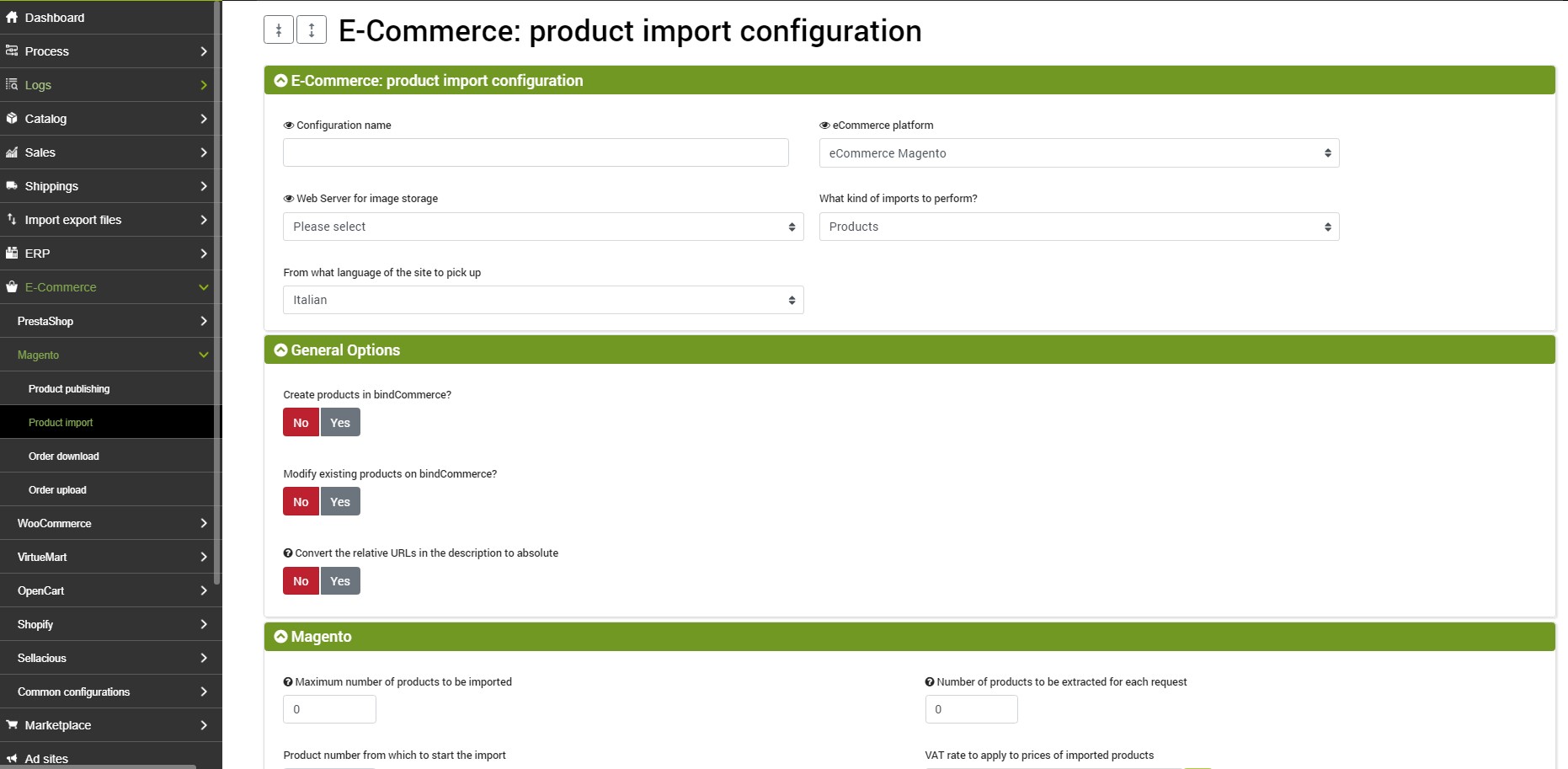The height and width of the screenshot is (769, 1568).
Task: Click the Catalog cube icon in sidebar
Action: (x=12, y=118)
